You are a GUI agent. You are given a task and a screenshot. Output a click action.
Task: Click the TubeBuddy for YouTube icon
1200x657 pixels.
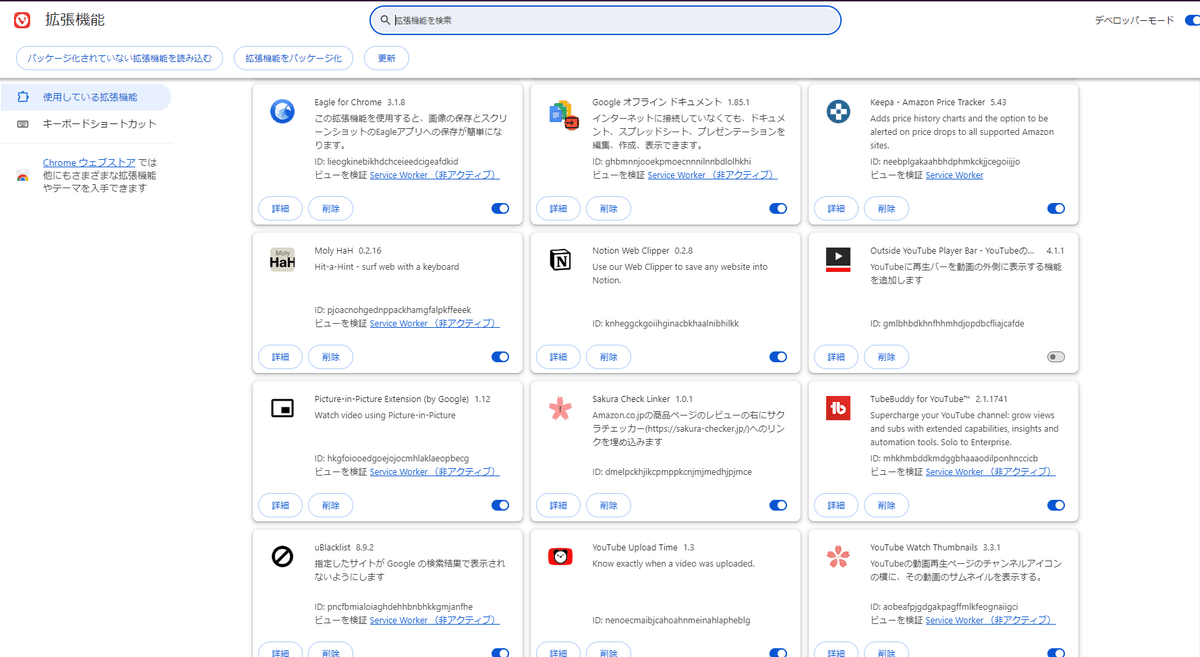click(837, 407)
